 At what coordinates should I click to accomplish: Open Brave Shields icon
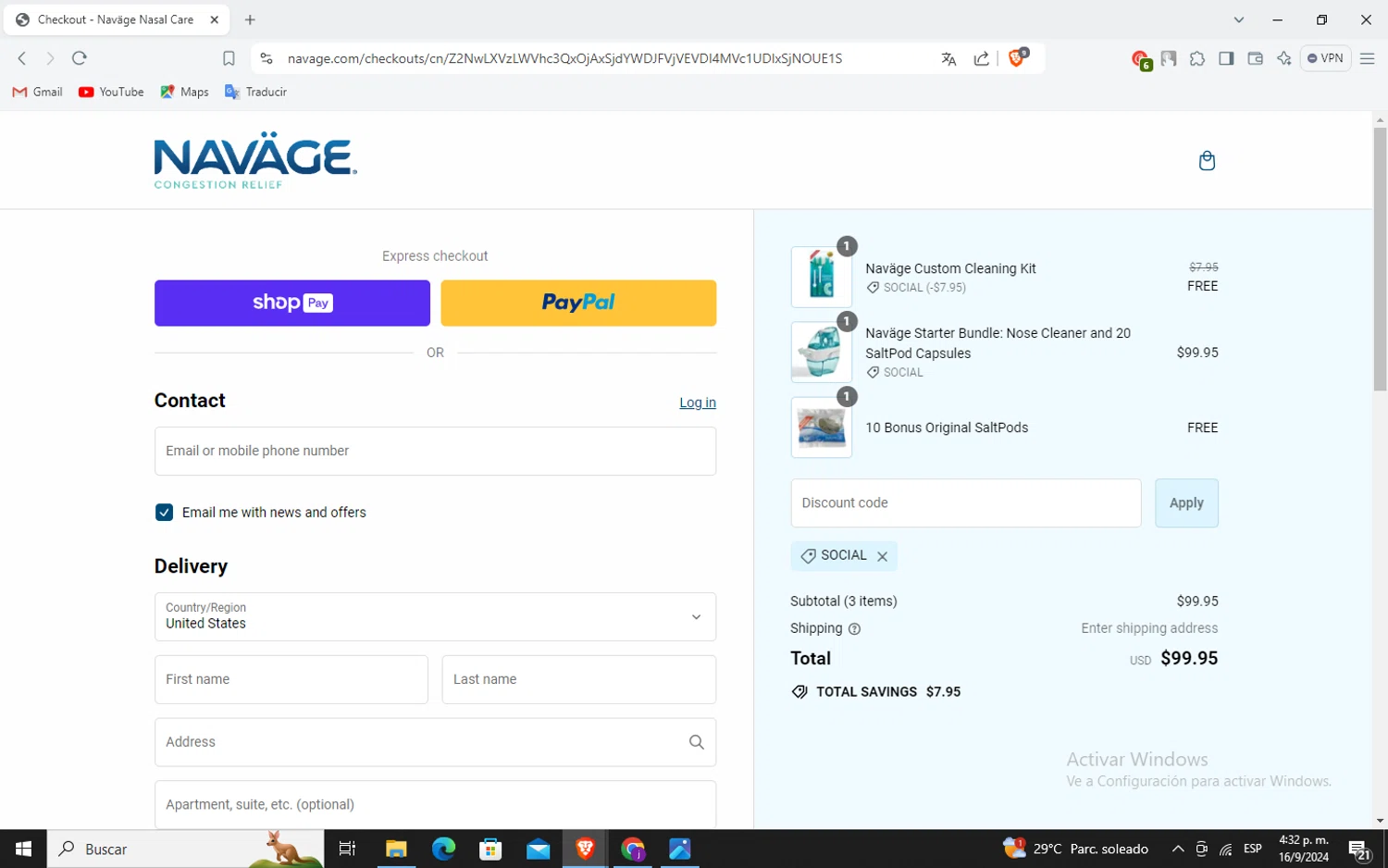pos(1018,57)
